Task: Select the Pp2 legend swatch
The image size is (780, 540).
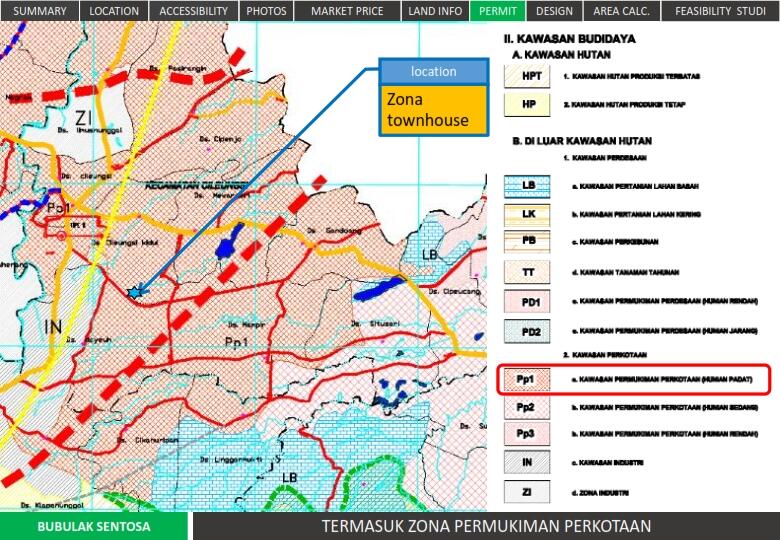Action: pyautogui.click(x=527, y=407)
